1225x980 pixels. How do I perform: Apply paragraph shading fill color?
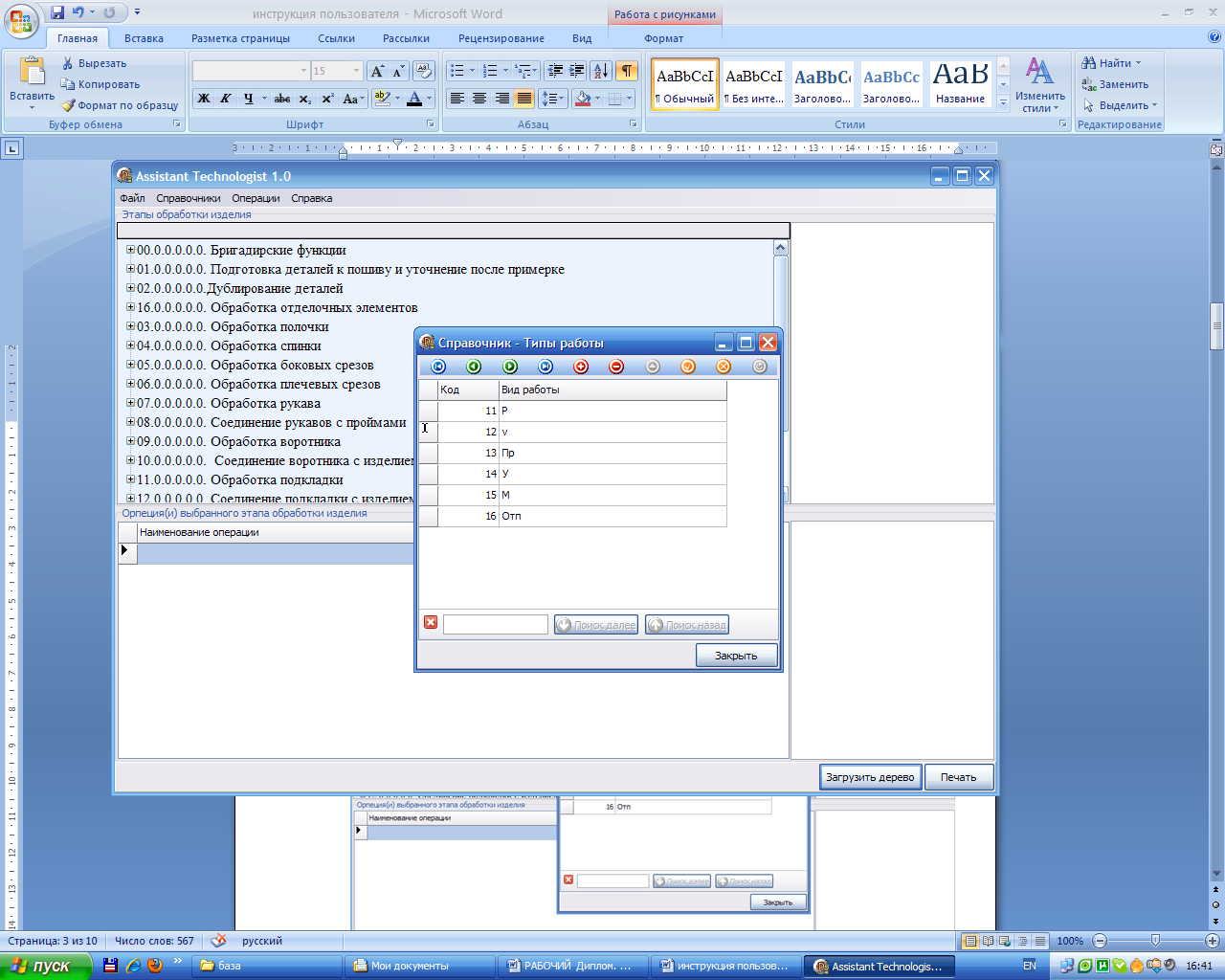(582, 99)
